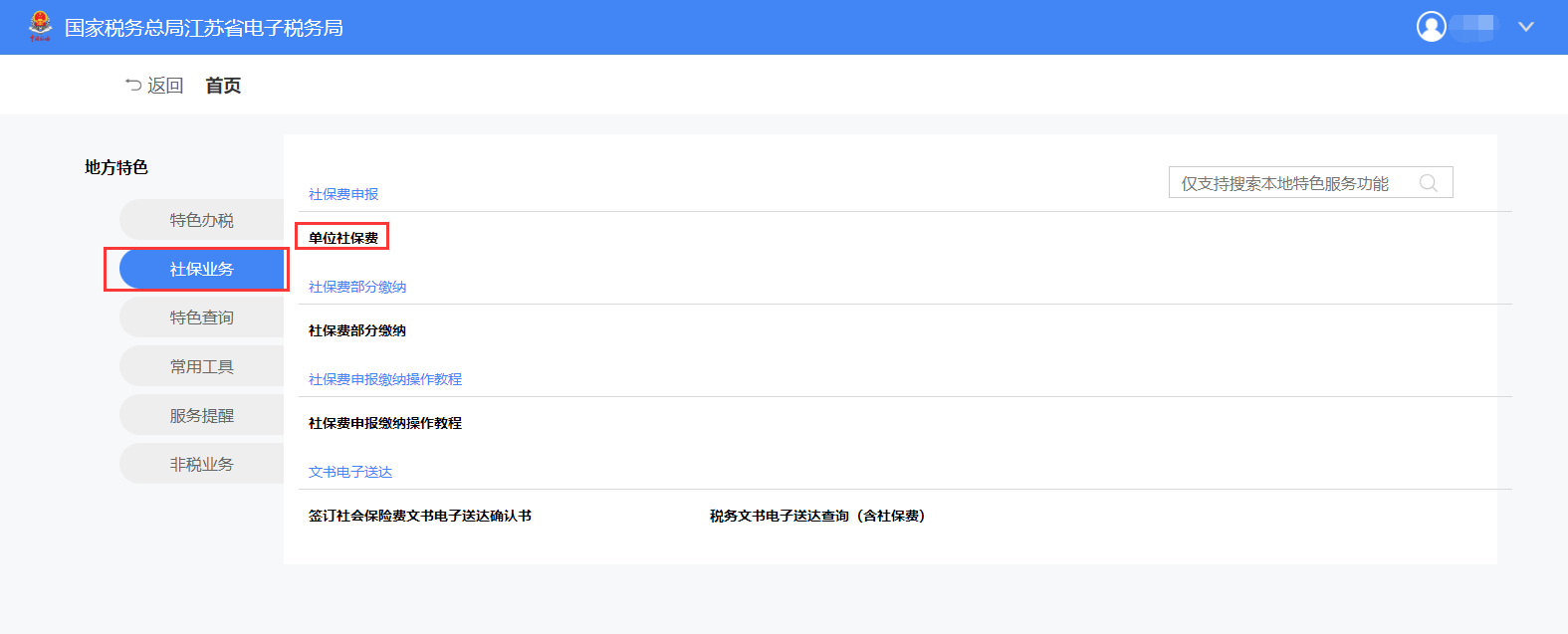Viewport: 1568px width, 634px height.
Task: Open 社保费部分缴纳 function link
Action: 357,330
